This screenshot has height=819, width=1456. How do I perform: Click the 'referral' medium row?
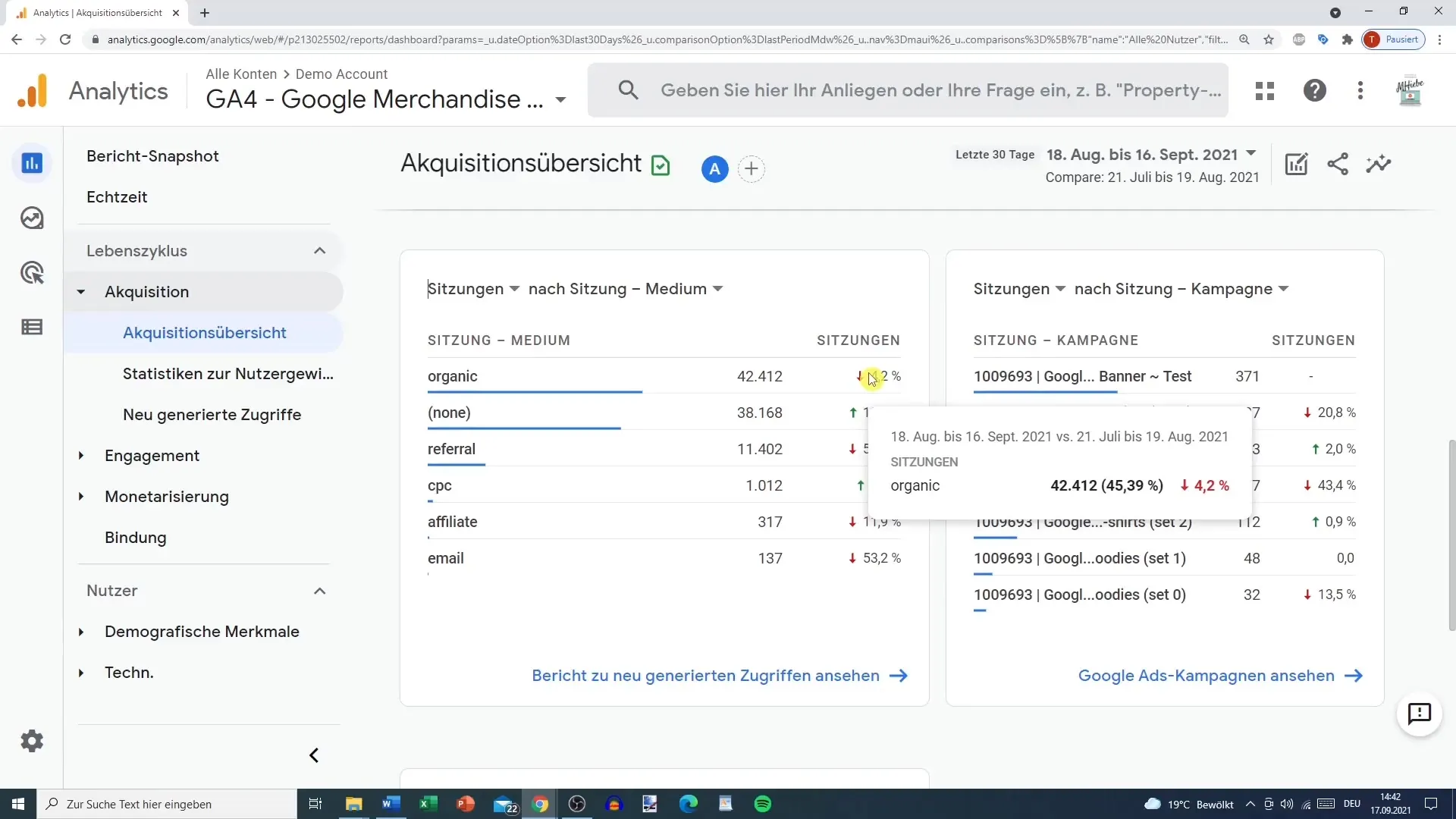point(664,449)
